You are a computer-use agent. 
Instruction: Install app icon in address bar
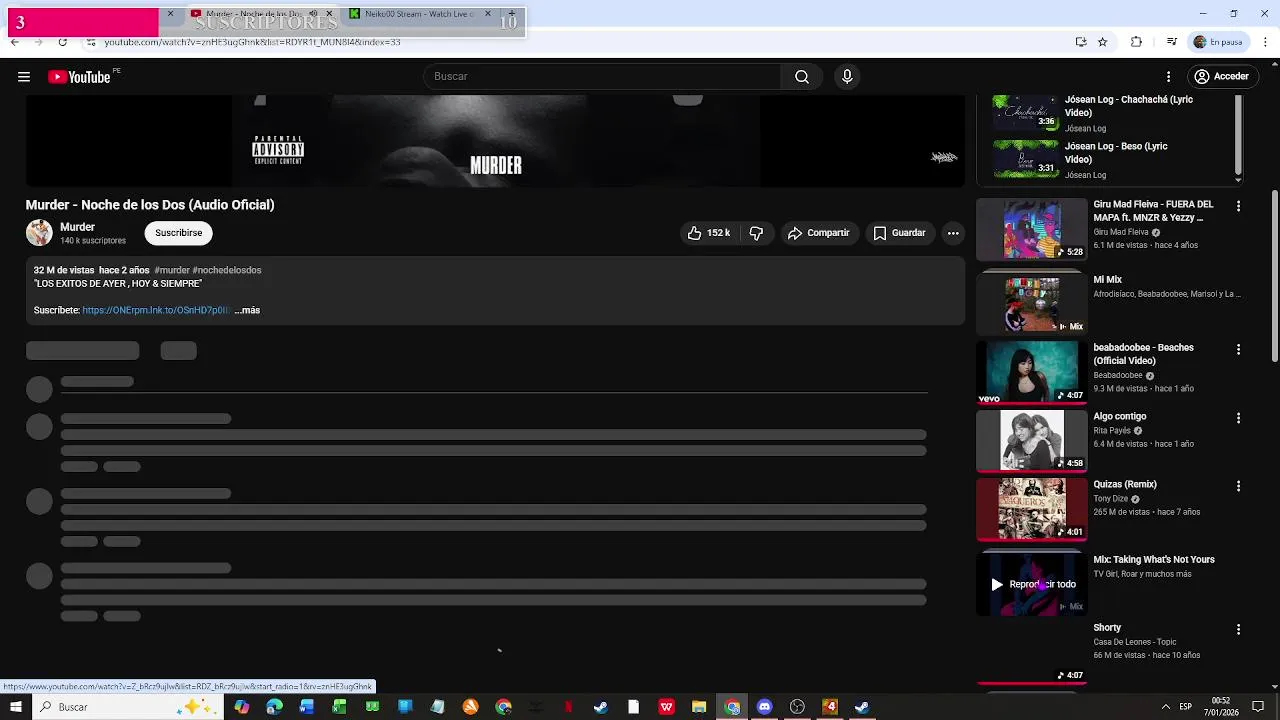(1081, 42)
